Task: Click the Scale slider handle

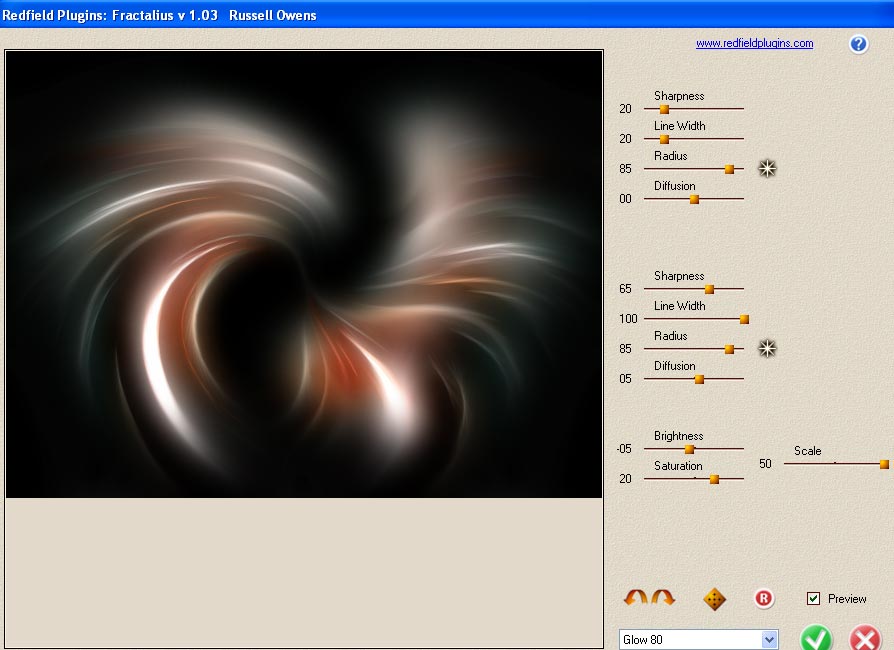Action: 884,464
